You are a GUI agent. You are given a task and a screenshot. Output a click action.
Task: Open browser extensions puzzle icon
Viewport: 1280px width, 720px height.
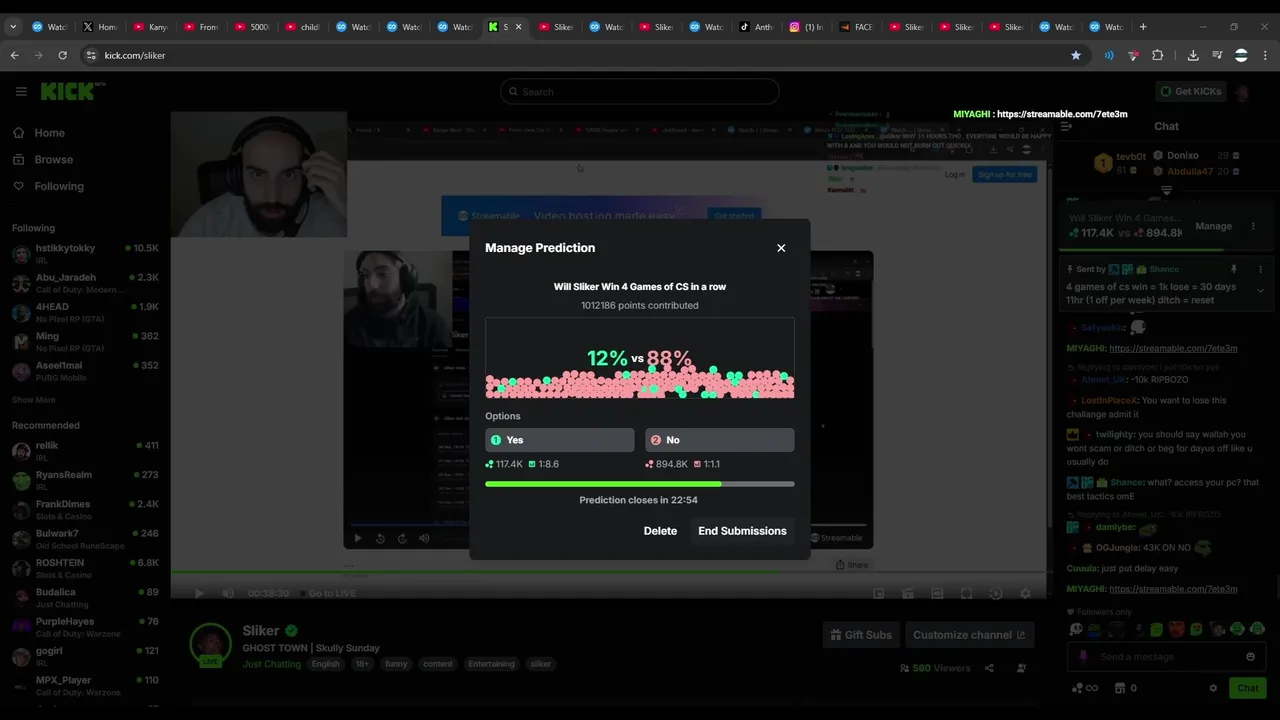[1158, 55]
